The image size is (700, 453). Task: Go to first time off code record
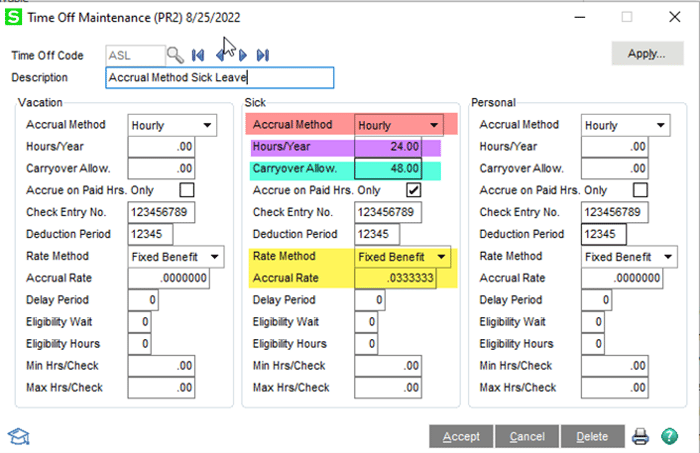click(198, 55)
